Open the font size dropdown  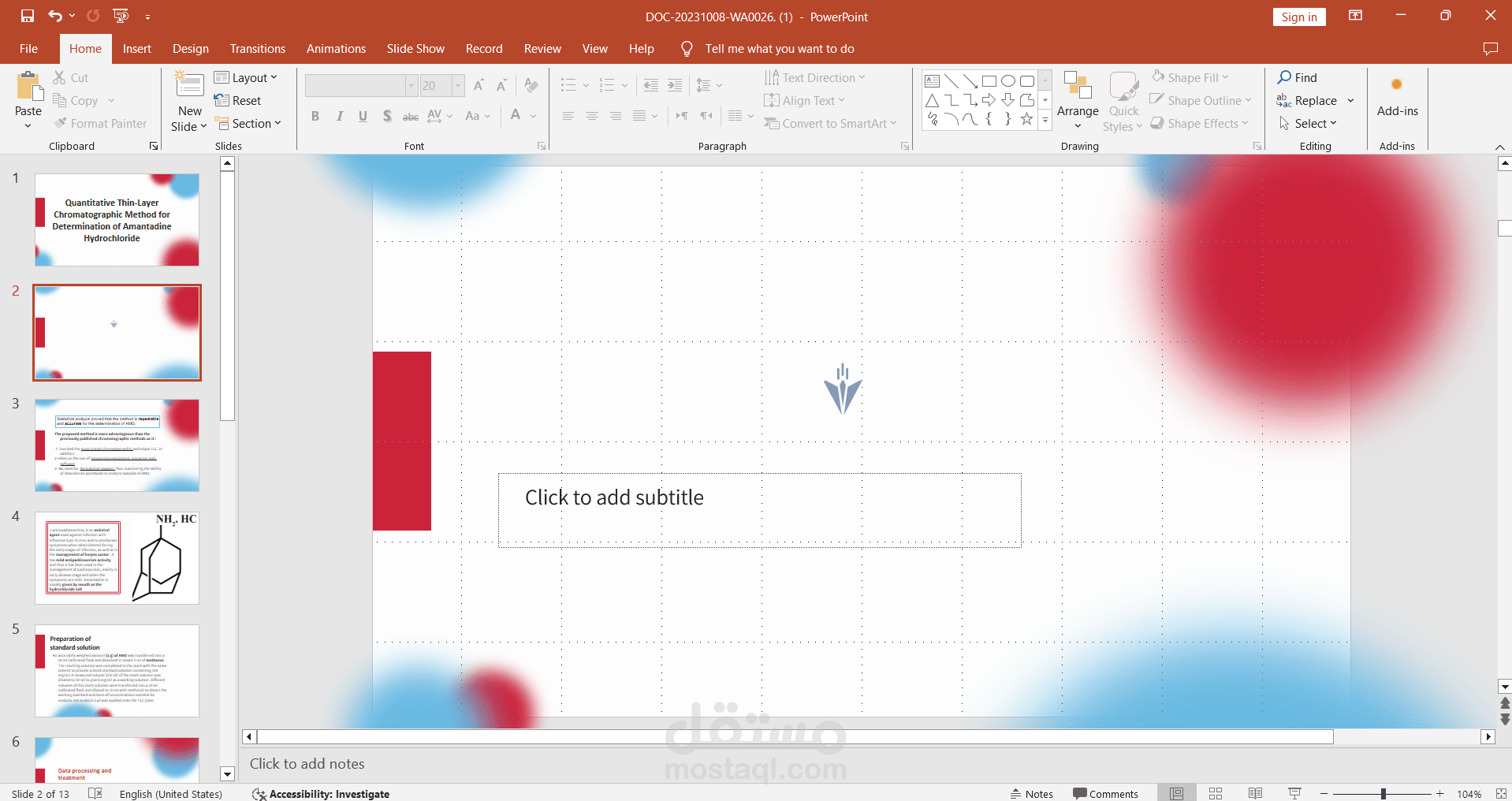click(x=458, y=85)
